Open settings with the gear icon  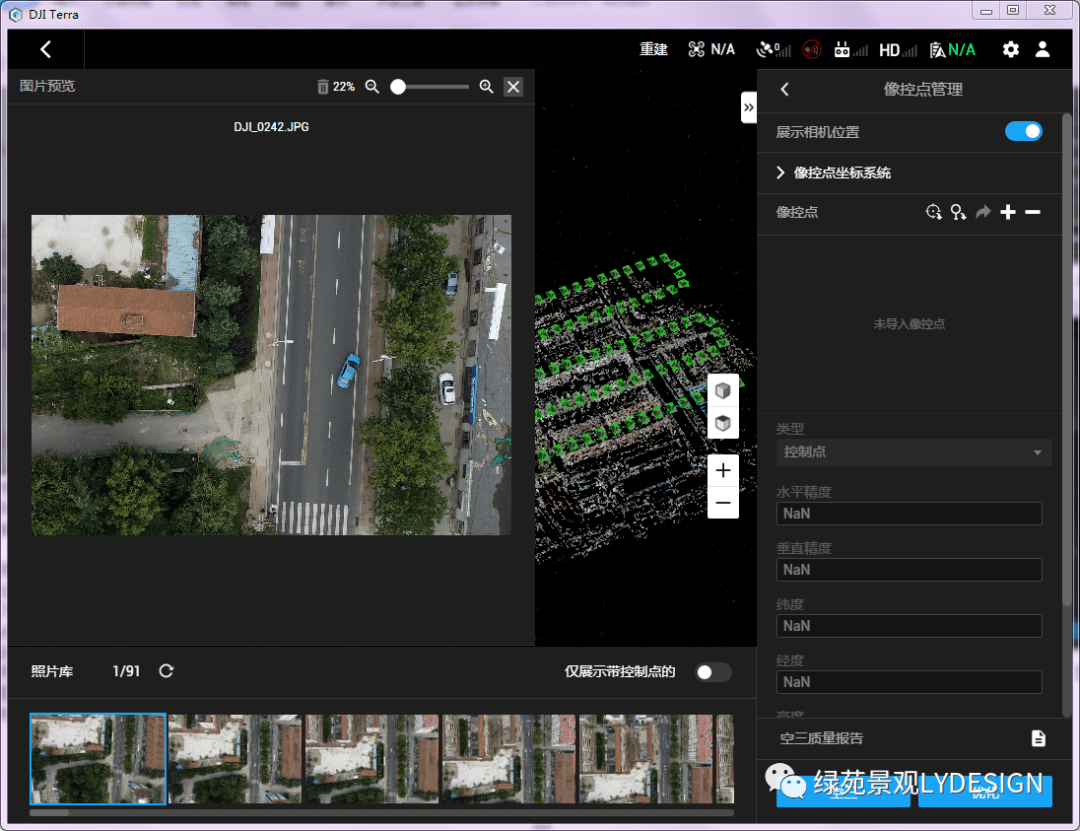pos(1011,49)
